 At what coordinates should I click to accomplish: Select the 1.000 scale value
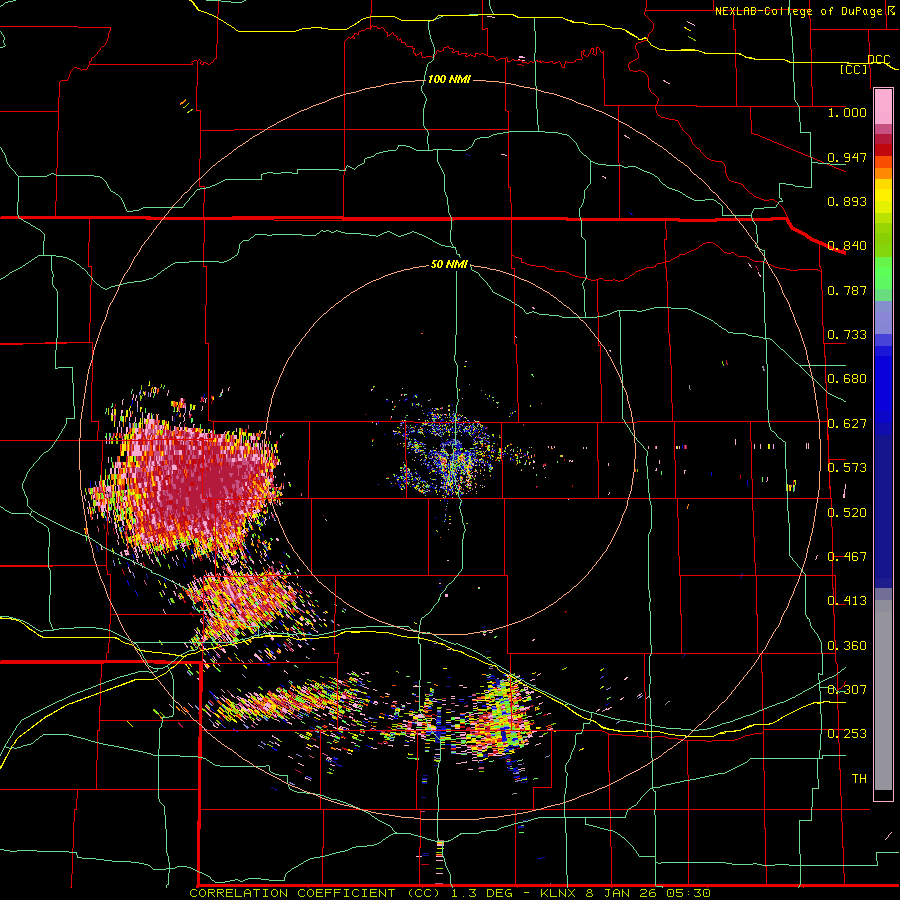[847, 112]
